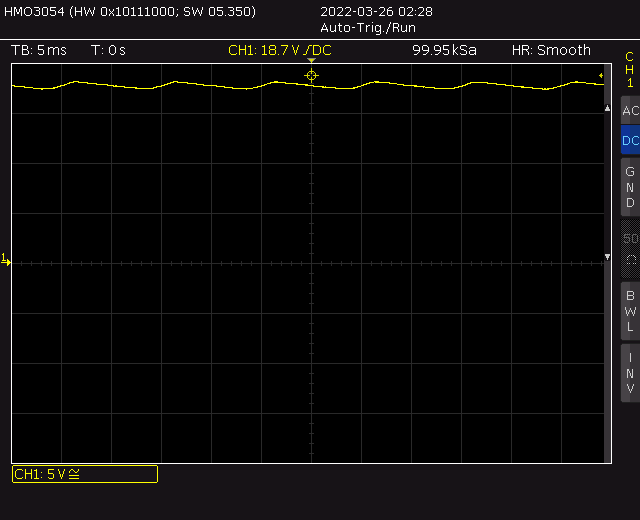Click the trigger point crosshair on waveform
The image size is (640, 520).
[311, 75]
